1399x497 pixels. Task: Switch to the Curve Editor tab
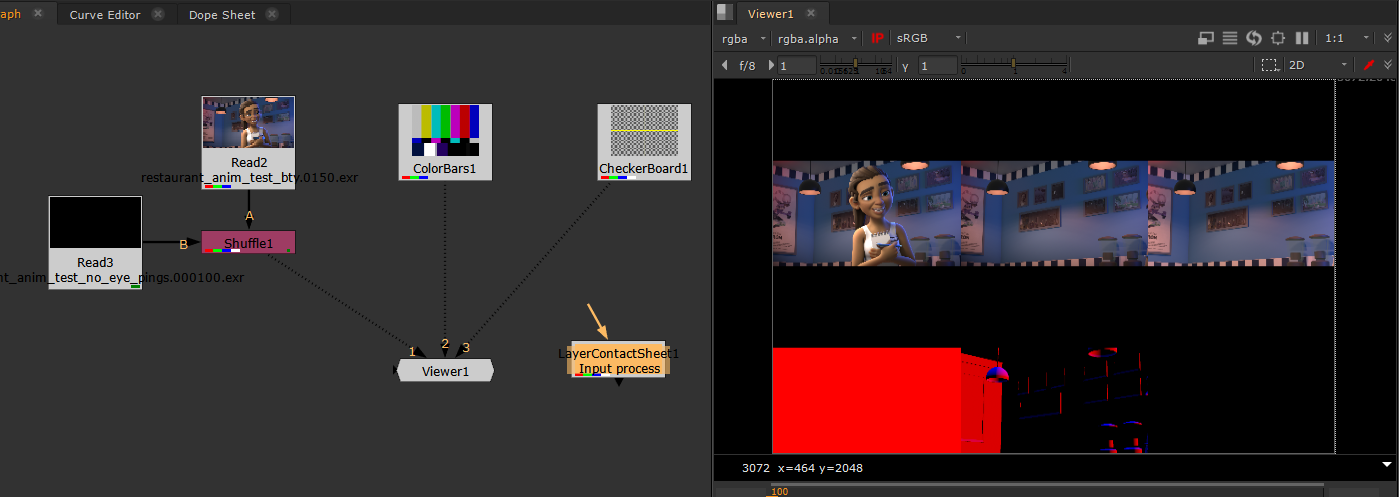(105, 15)
